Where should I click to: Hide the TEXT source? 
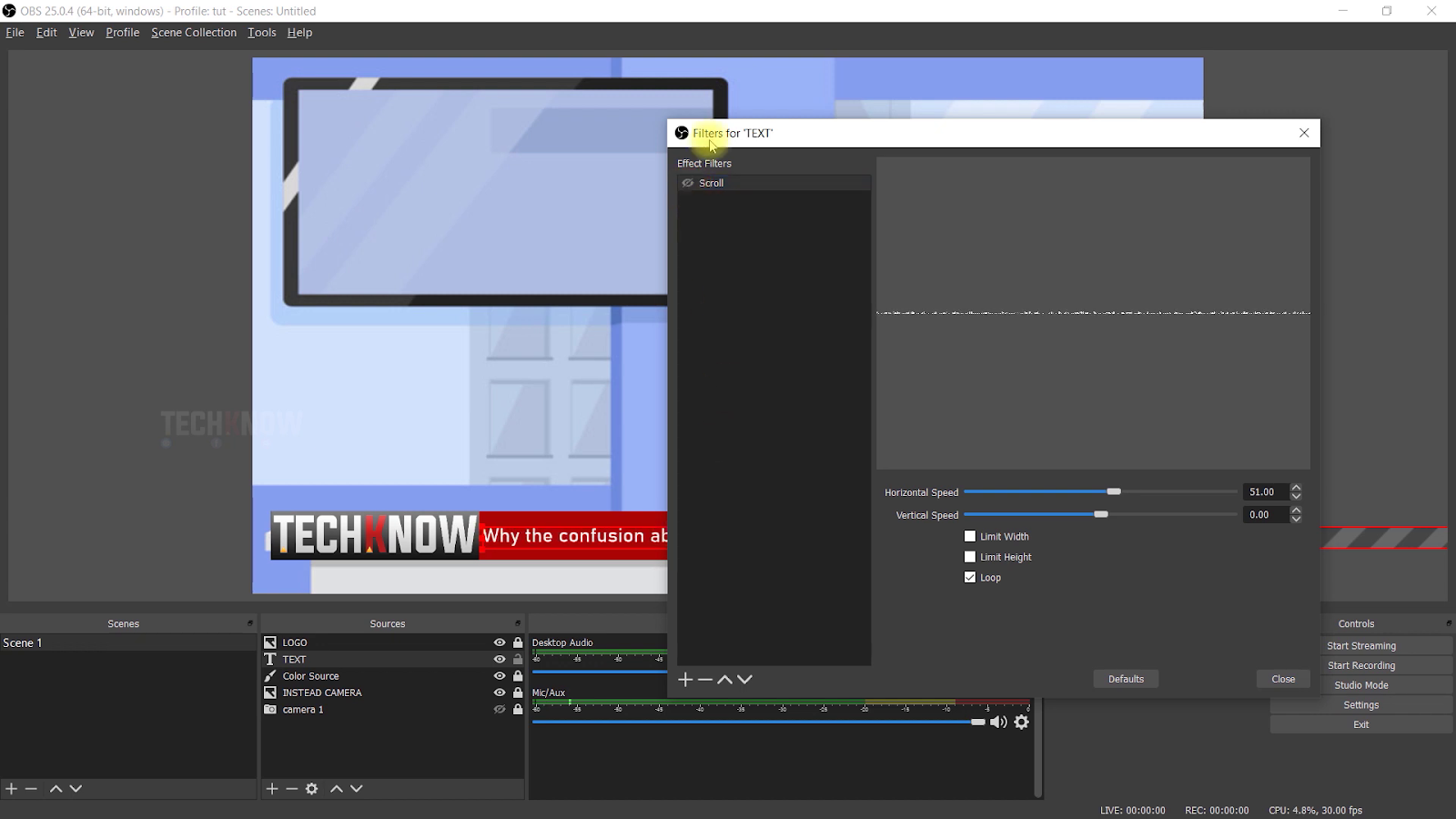[x=500, y=659]
